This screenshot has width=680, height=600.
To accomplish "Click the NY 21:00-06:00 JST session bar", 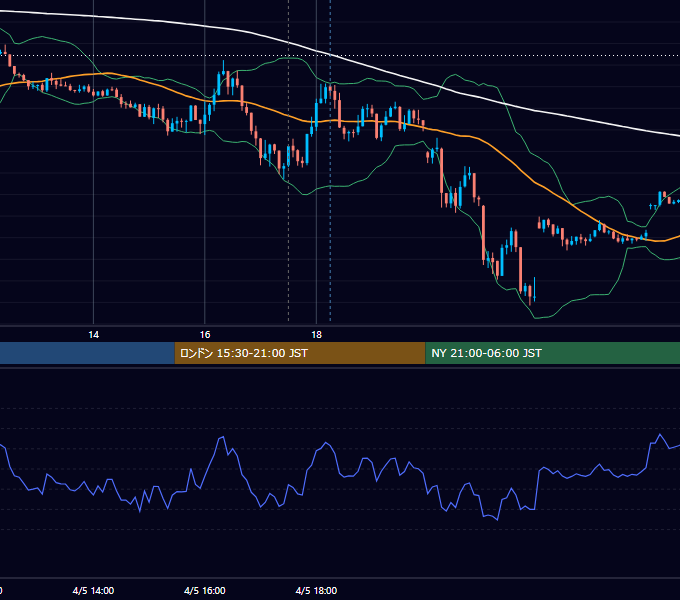I will [552, 353].
